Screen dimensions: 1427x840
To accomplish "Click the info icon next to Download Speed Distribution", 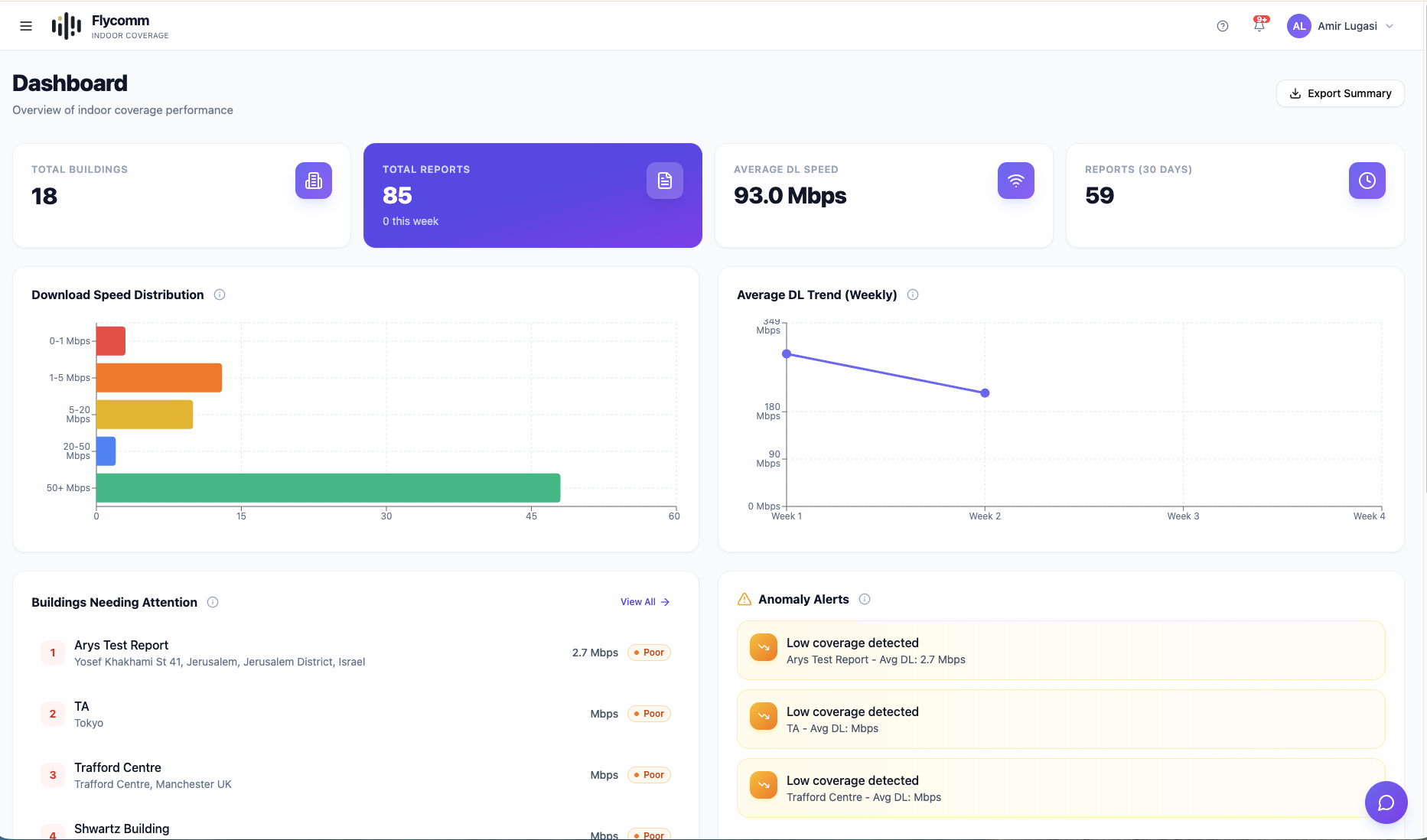I will pyautogui.click(x=220, y=295).
